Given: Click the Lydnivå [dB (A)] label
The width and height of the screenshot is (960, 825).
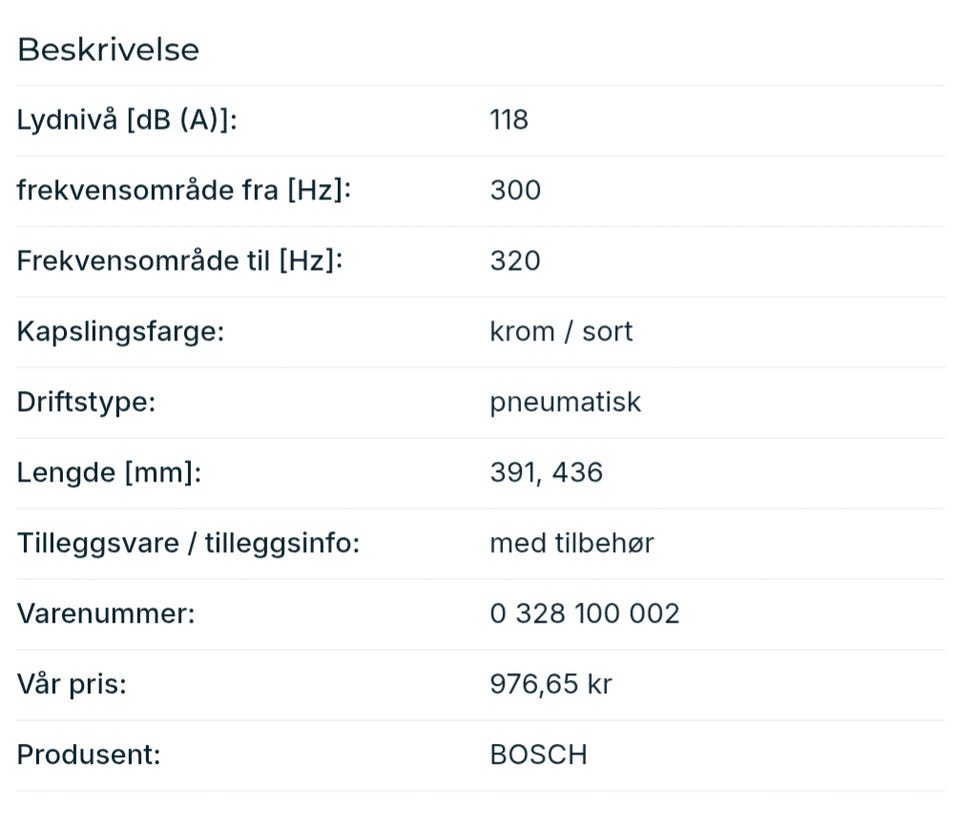Looking at the screenshot, I should [x=127, y=120].
